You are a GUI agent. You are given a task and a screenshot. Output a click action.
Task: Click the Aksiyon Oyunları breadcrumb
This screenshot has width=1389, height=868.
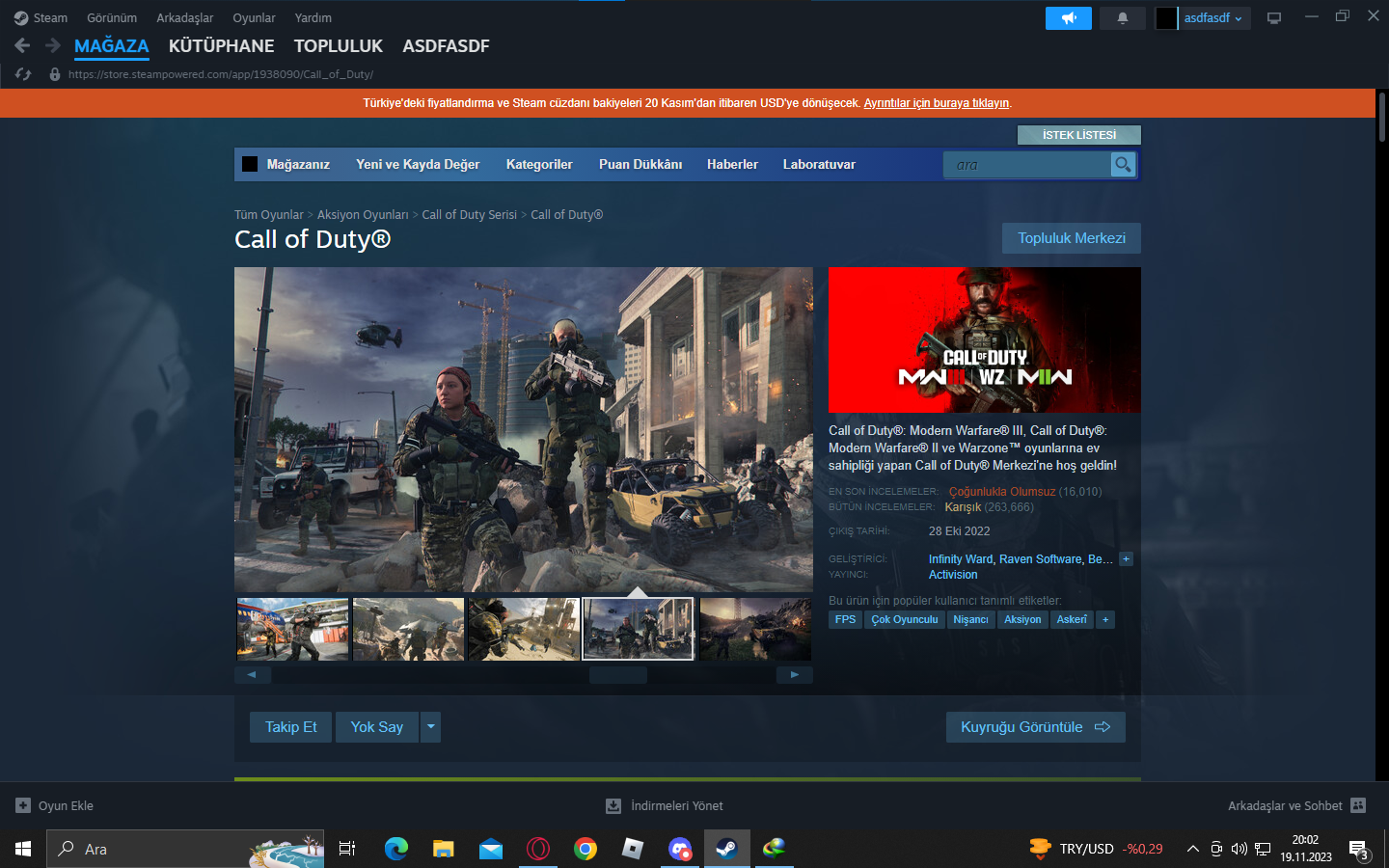(363, 215)
